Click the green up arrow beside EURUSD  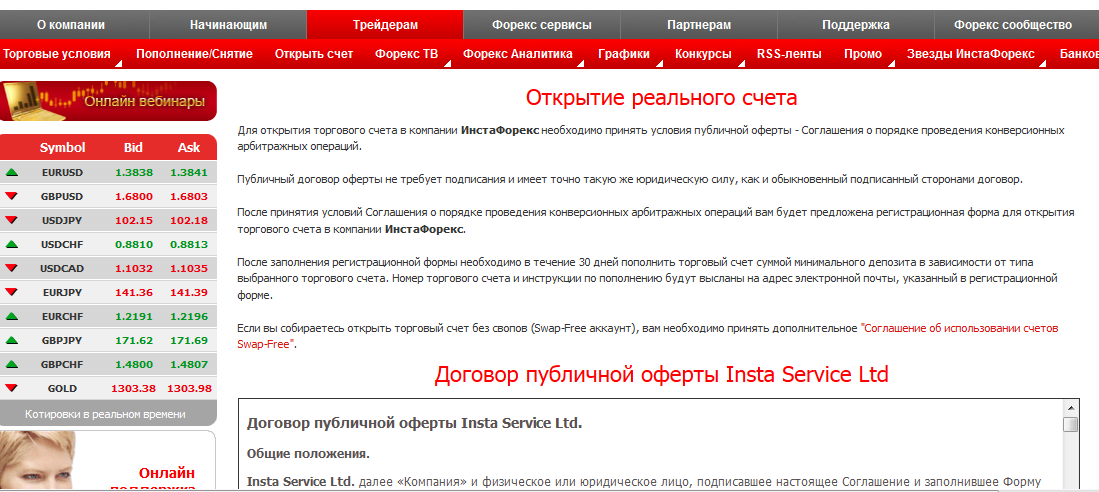point(11,172)
